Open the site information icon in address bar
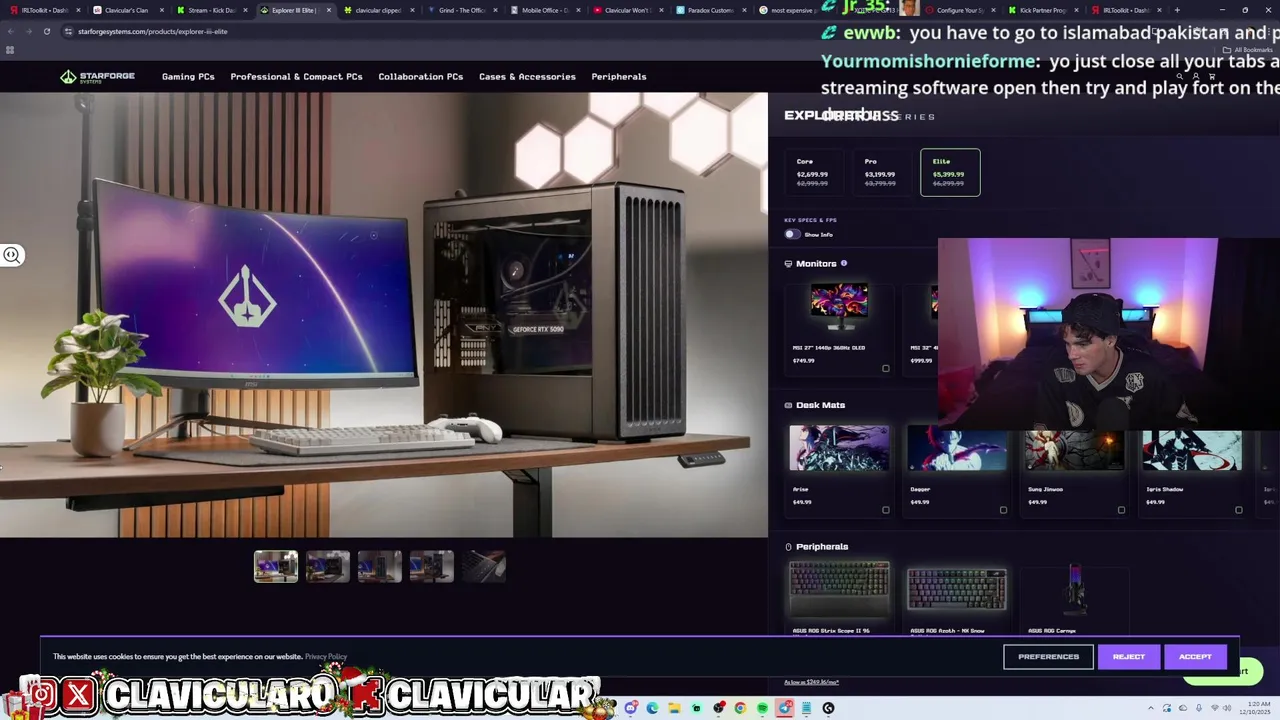The width and height of the screenshot is (1280, 720). pos(68,31)
